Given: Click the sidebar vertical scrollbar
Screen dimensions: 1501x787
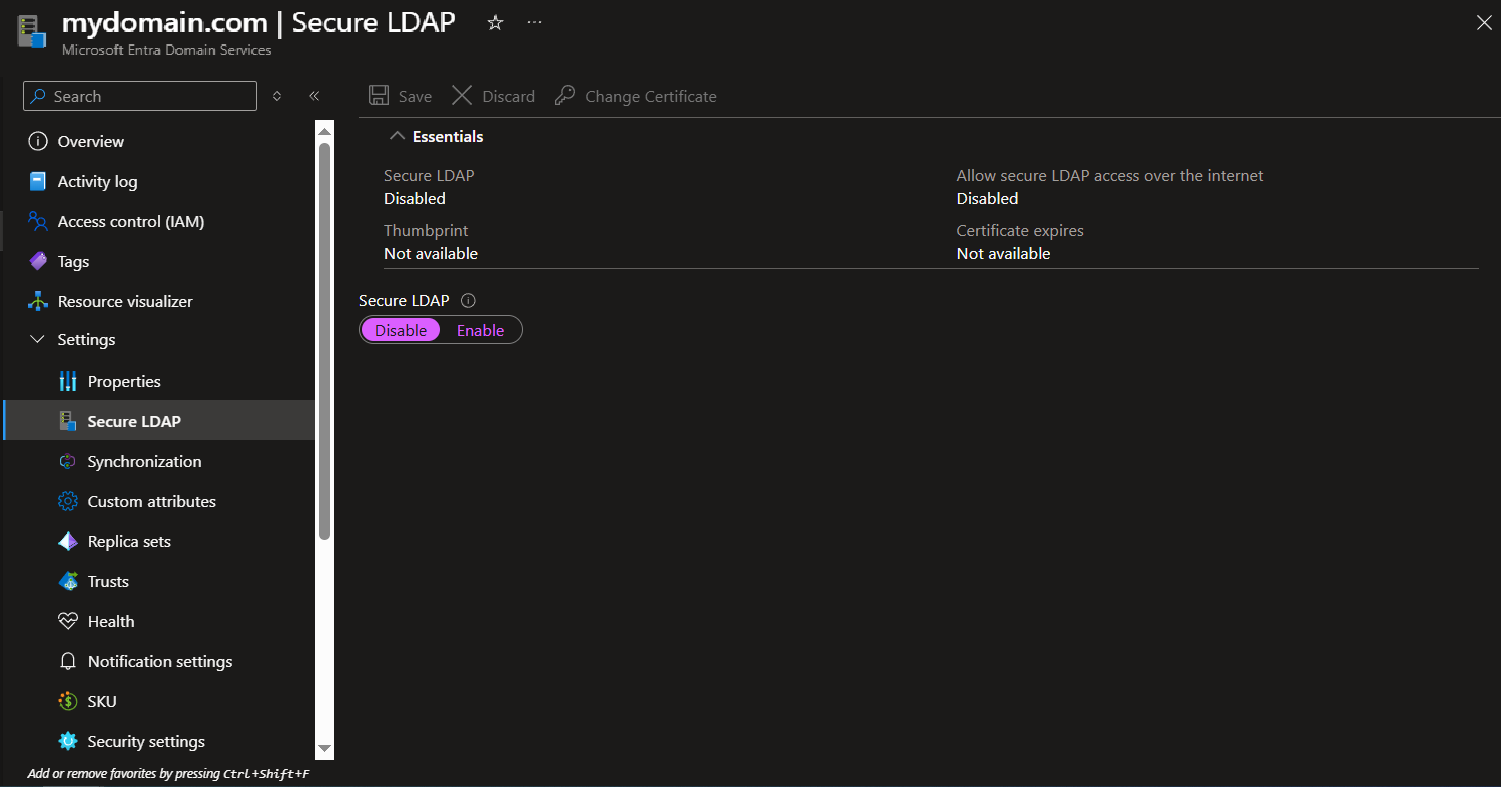Looking at the screenshot, I should coord(324,340).
